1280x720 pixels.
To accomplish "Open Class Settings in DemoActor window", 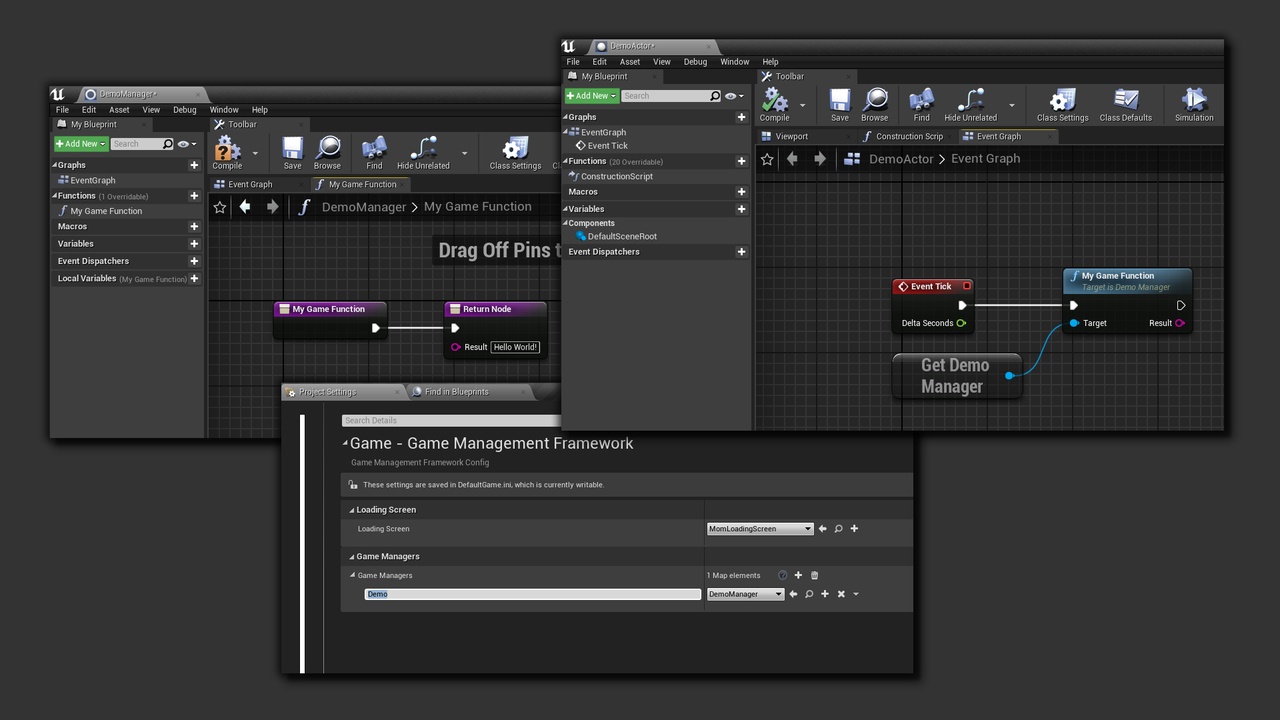I will (x=1062, y=105).
